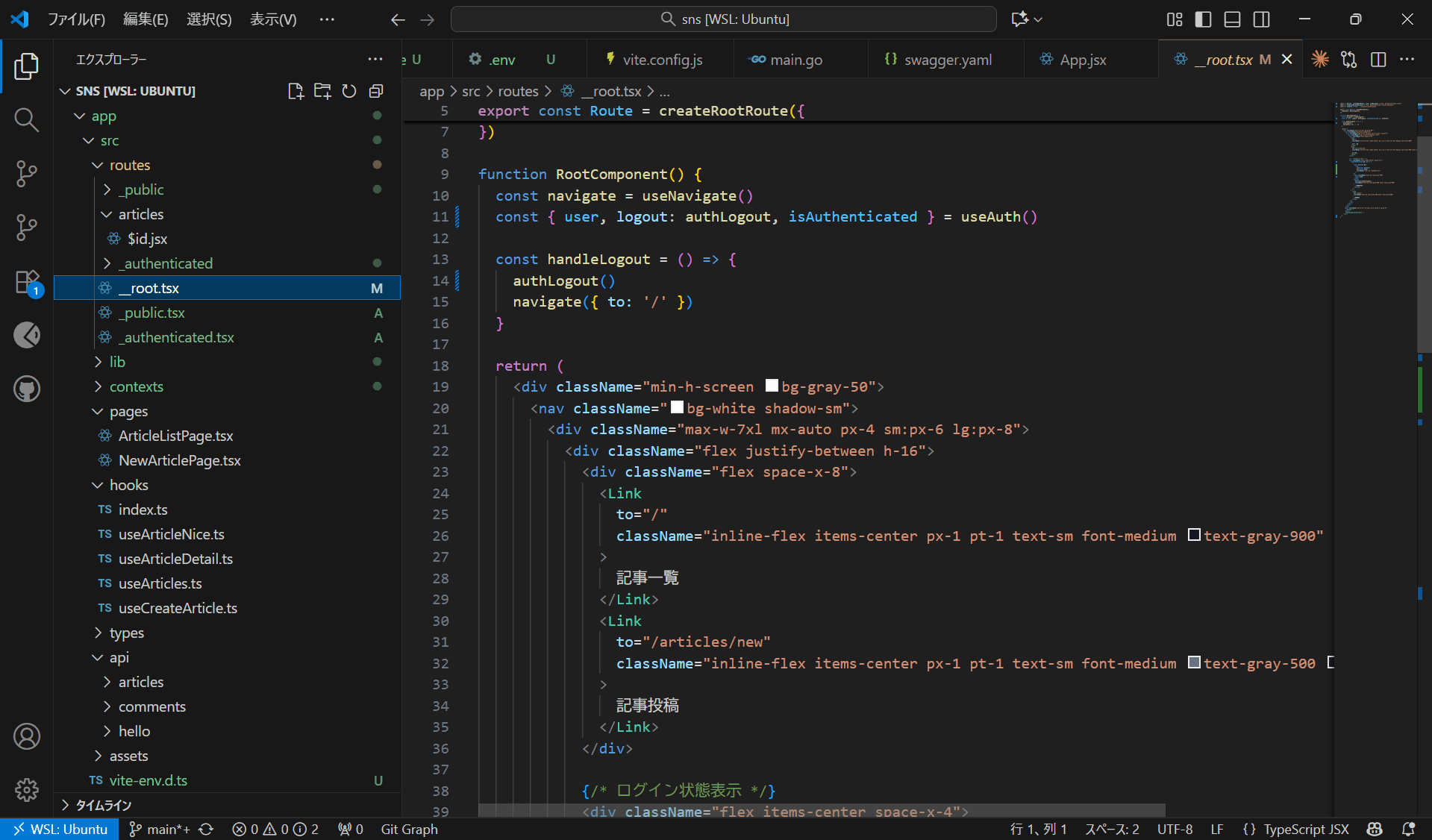1432x840 pixels.
Task: Split the editor to the right
Action: pyautogui.click(x=1378, y=60)
